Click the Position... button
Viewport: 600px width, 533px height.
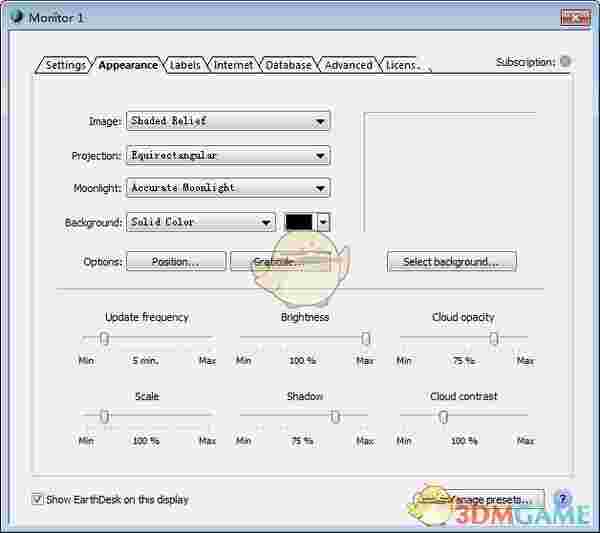click(x=176, y=261)
